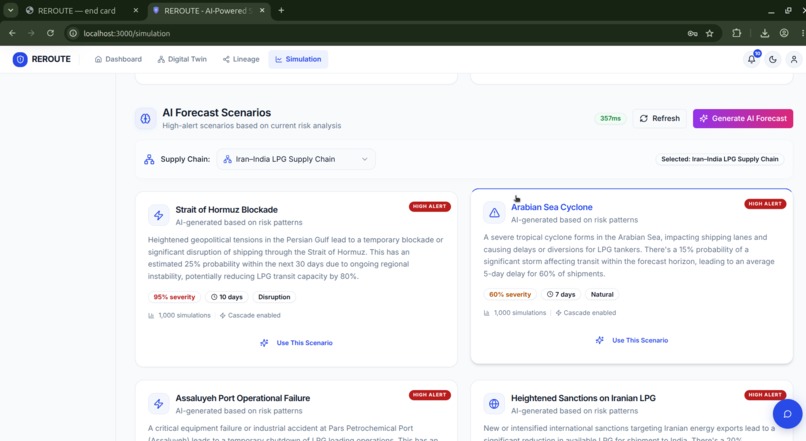Click the 7 days duration tag
Image resolution: width=806 pixels, height=441 pixels.
(x=561, y=295)
